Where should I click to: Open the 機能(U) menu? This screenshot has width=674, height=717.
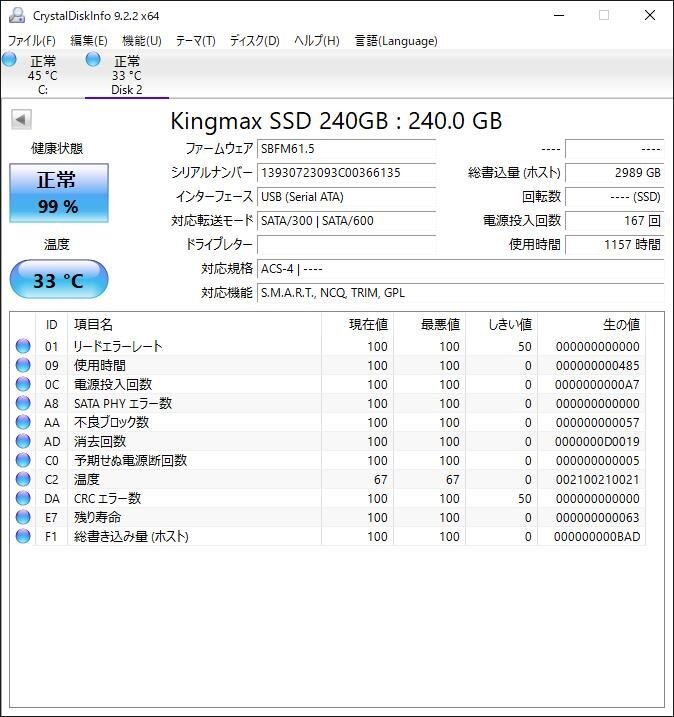click(142, 41)
